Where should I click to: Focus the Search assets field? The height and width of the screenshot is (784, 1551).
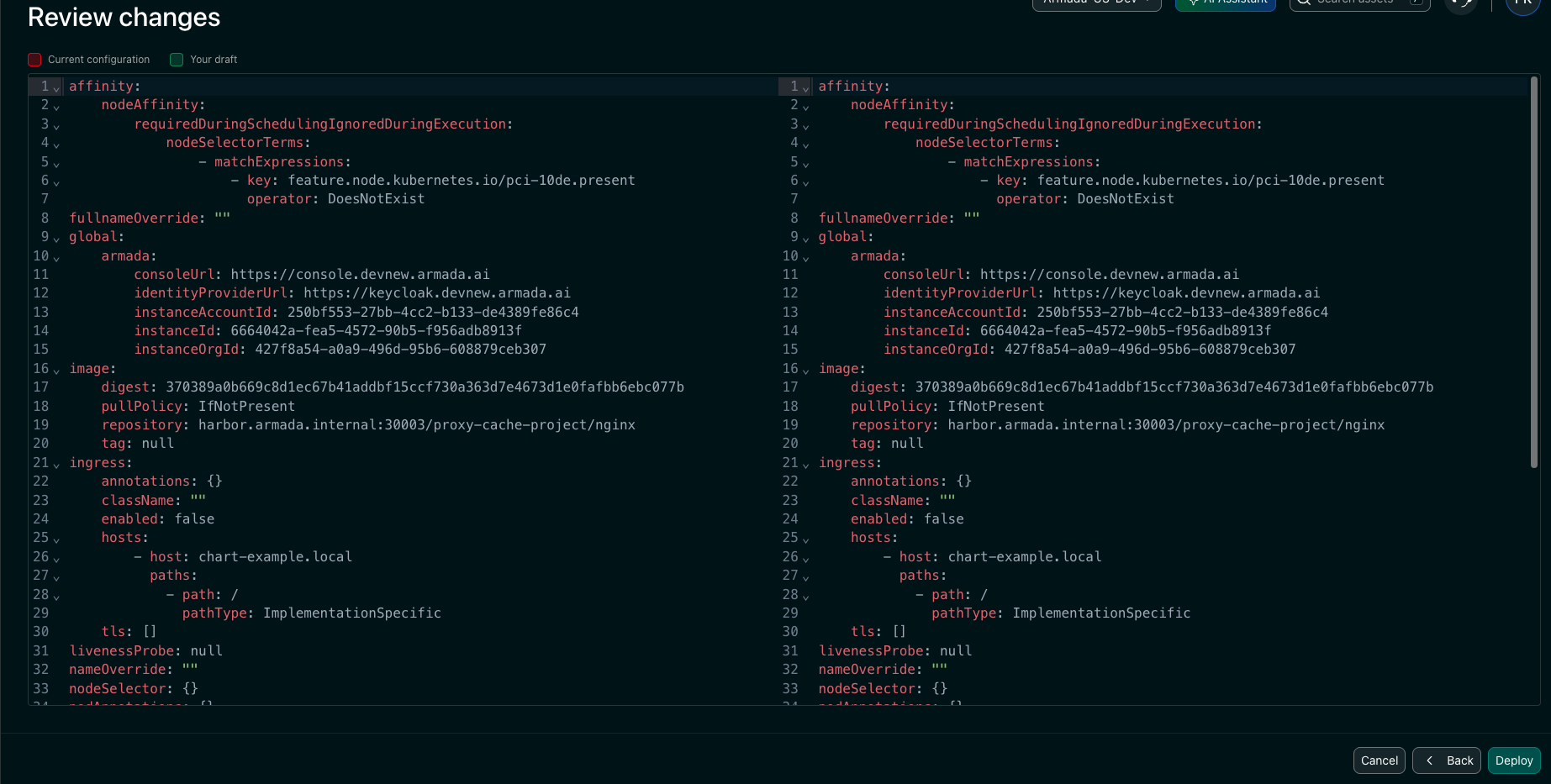(x=1360, y=3)
